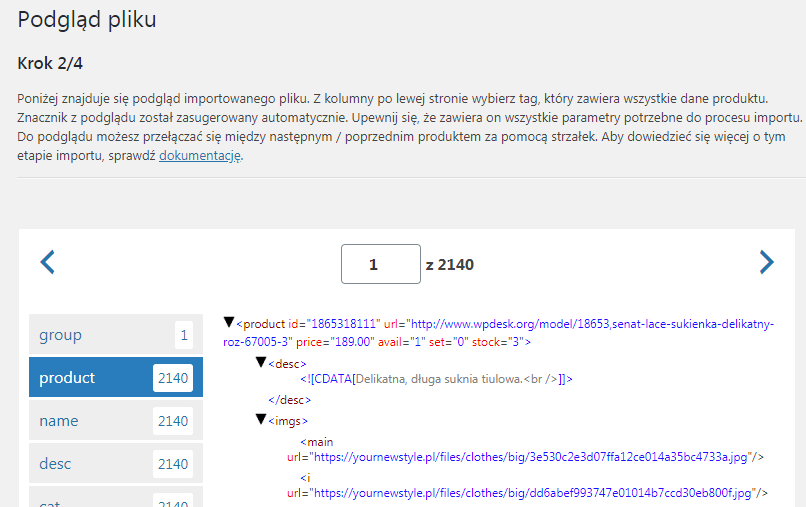
Task: Collapse the product XML node triangle
Action: point(229,322)
